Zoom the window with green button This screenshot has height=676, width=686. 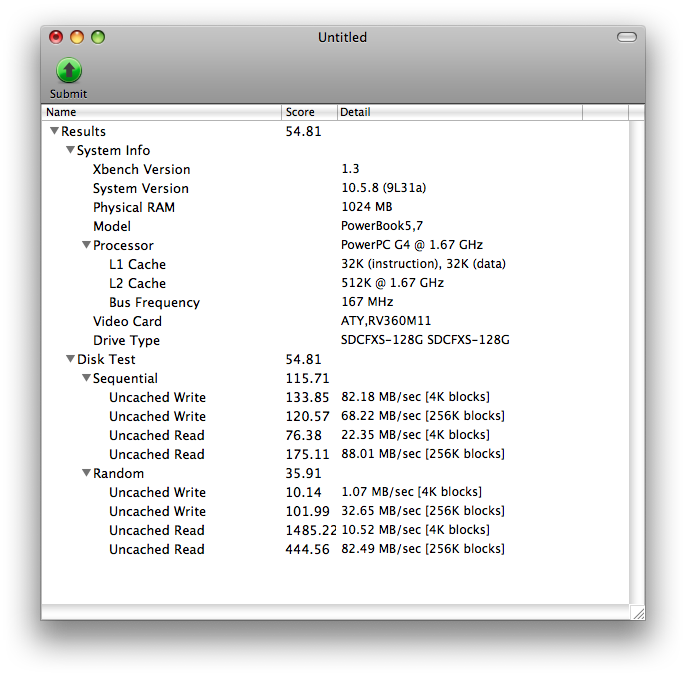pos(98,37)
